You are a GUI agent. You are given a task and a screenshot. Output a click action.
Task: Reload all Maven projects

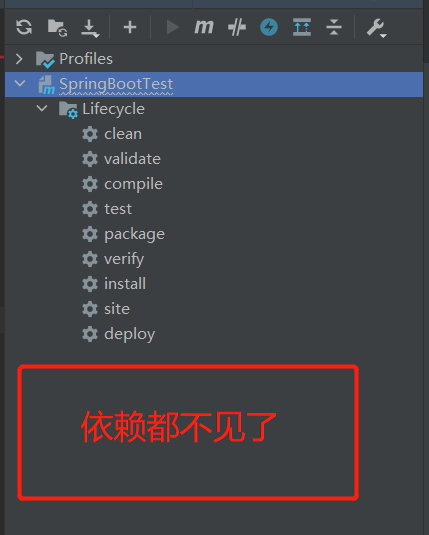tap(24, 27)
